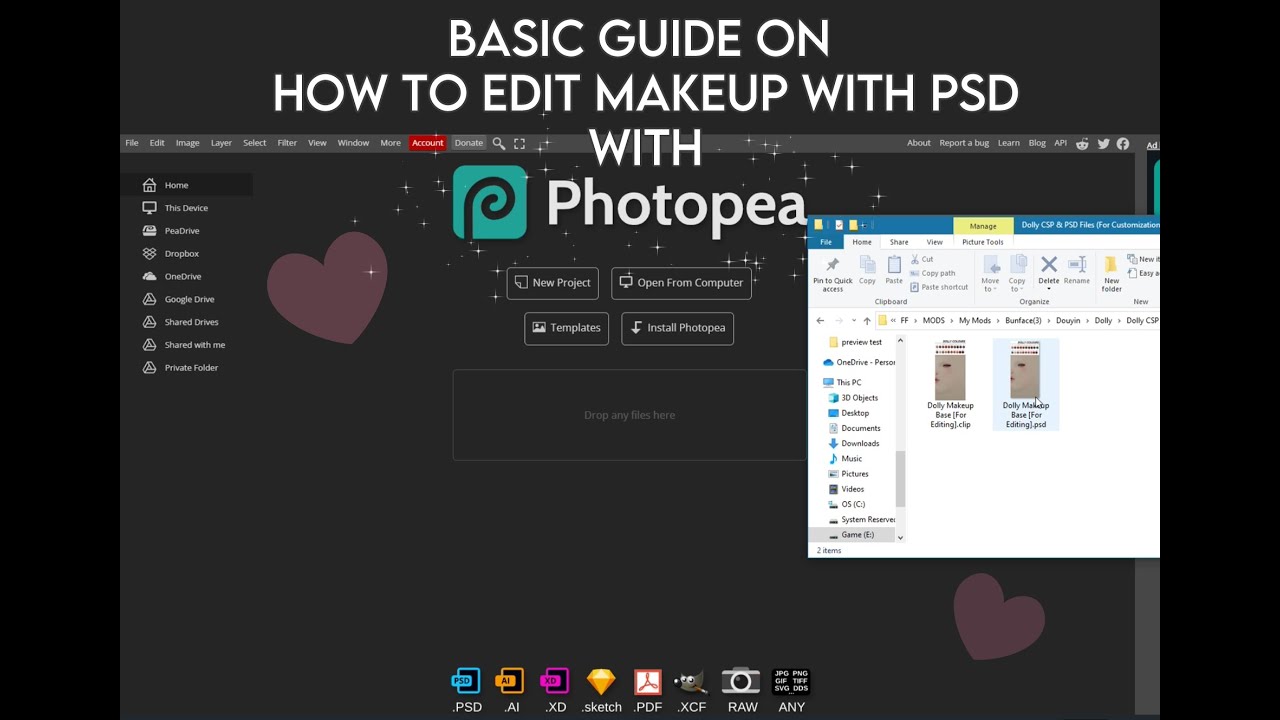1280x720 pixels.
Task: Go up one folder level in Explorer
Action: point(867,321)
